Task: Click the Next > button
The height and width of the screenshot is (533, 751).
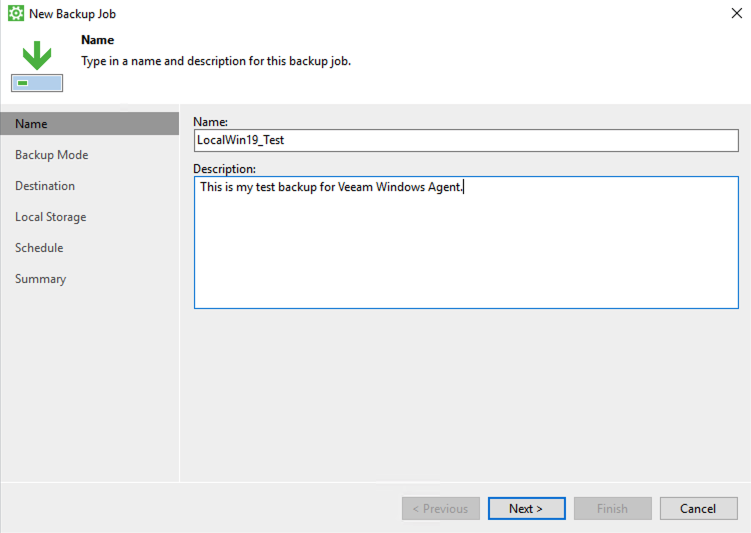Action: [x=526, y=508]
